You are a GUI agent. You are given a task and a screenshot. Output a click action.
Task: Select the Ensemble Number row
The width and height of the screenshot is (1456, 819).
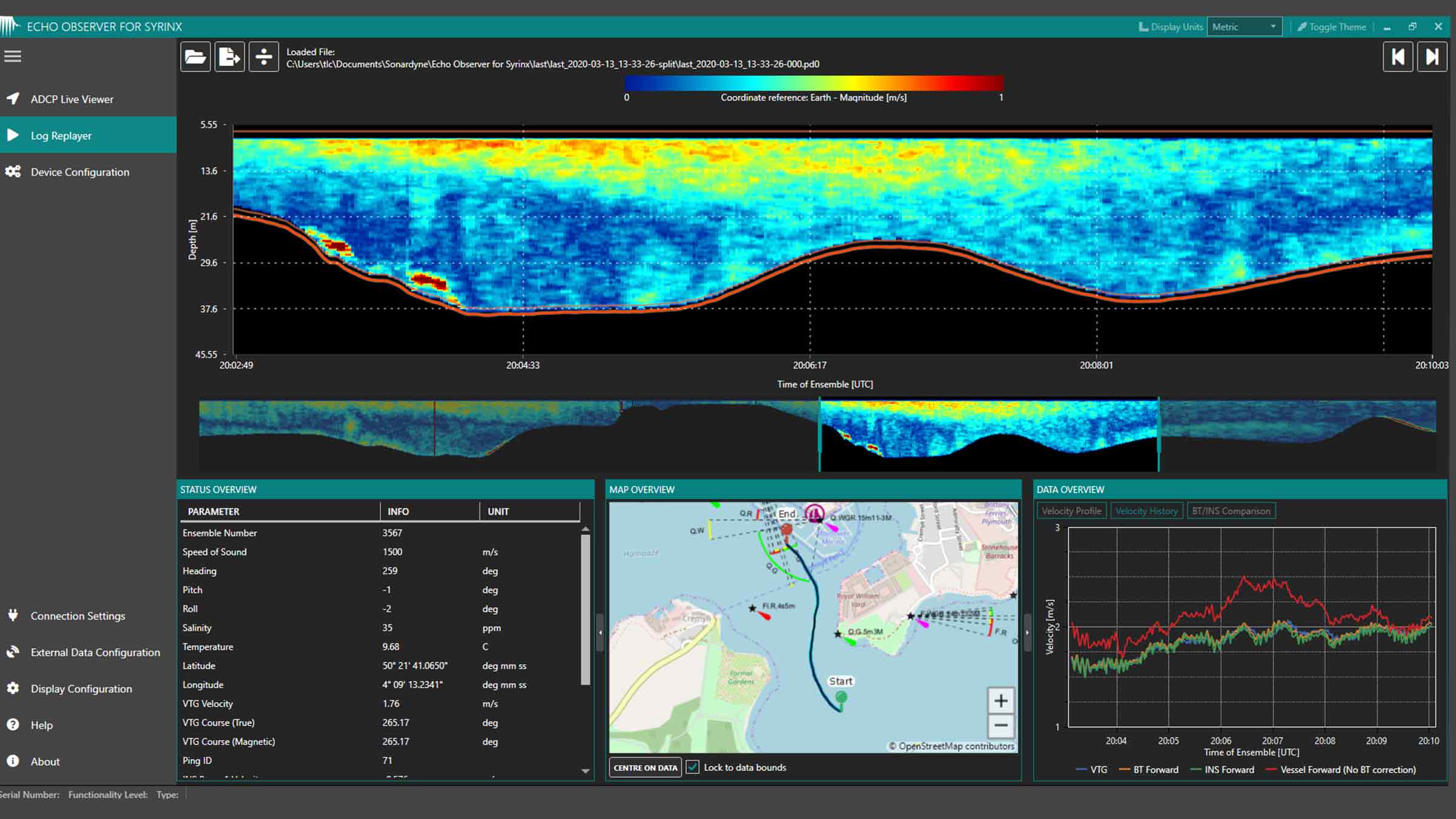pos(380,533)
